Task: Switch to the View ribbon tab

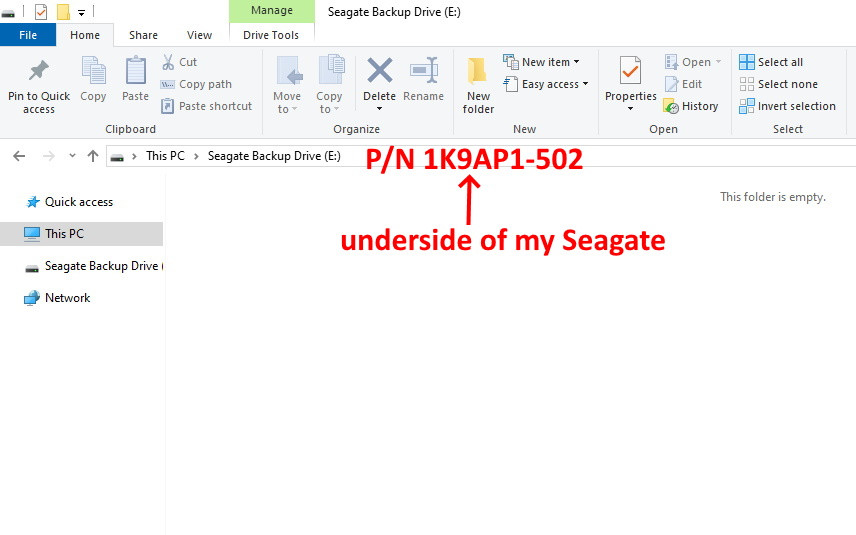Action: point(199,35)
